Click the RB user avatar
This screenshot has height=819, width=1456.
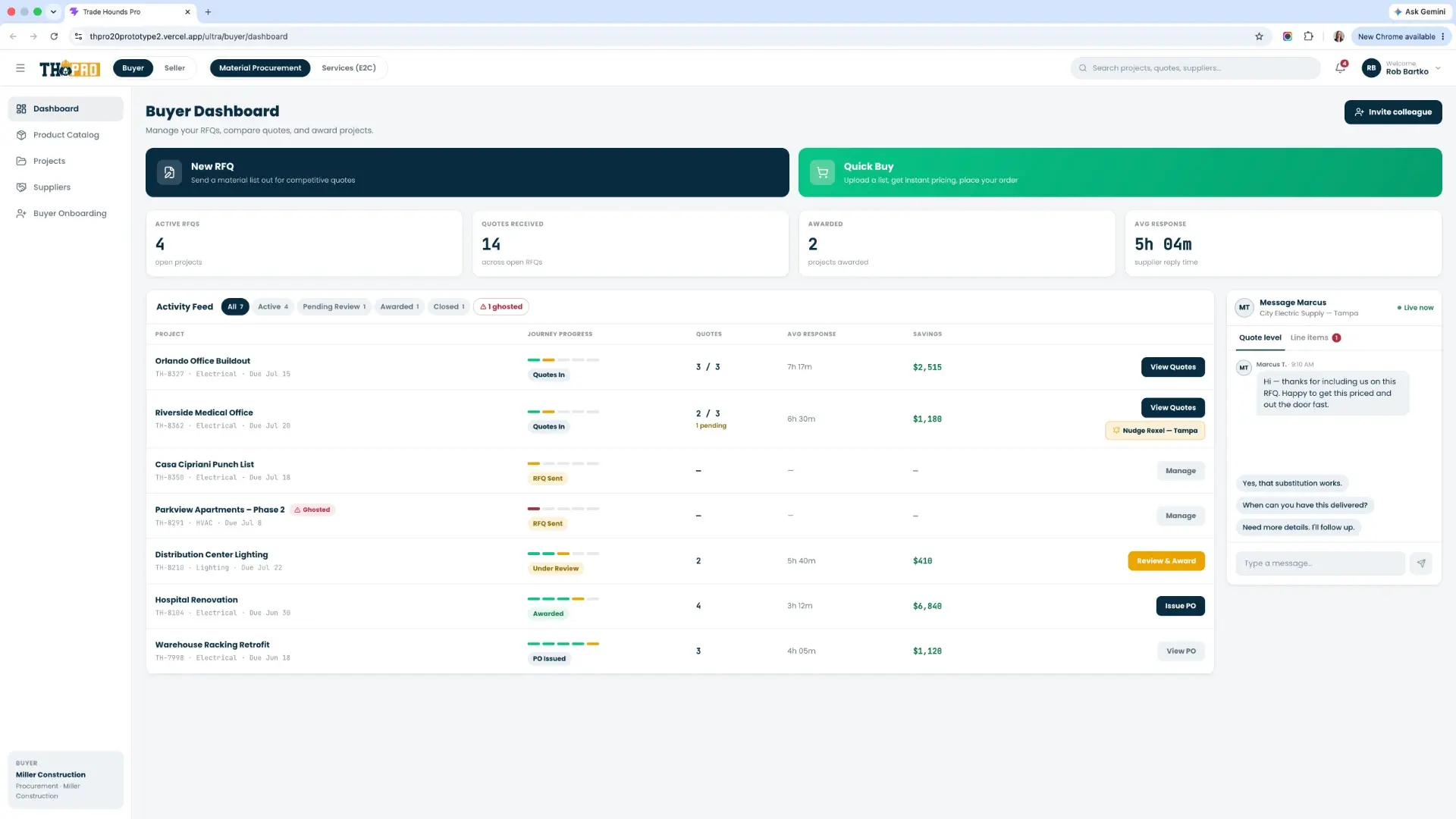coord(1371,68)
